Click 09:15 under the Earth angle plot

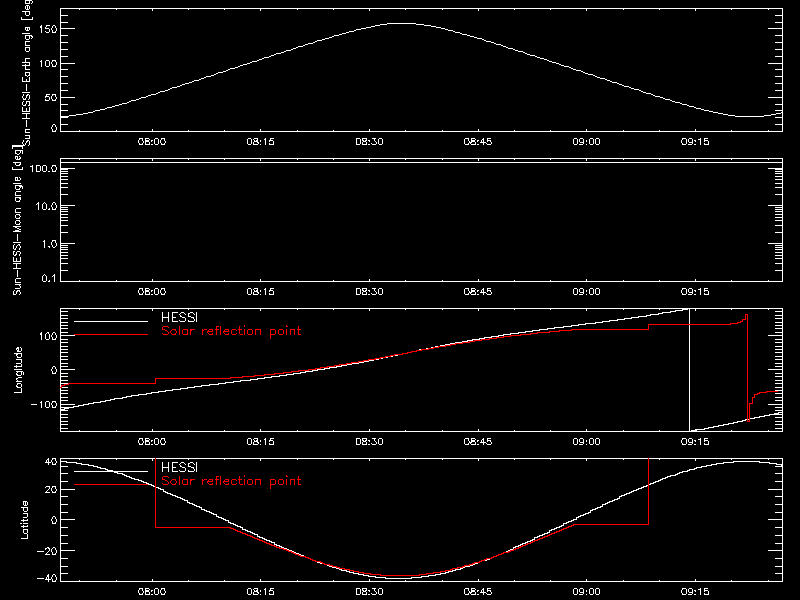[x=695, y=142]
